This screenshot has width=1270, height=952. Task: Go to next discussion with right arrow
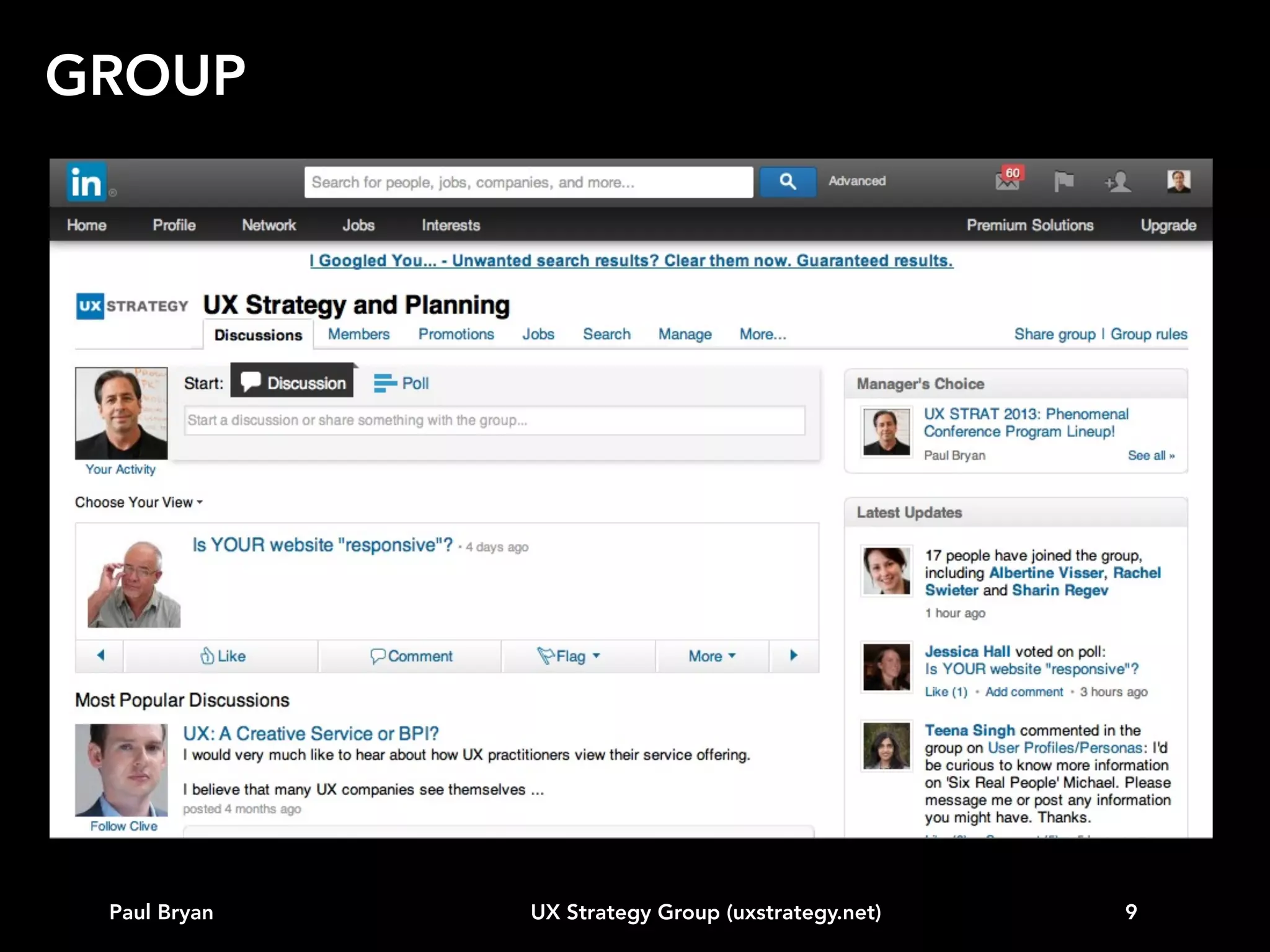794,656
